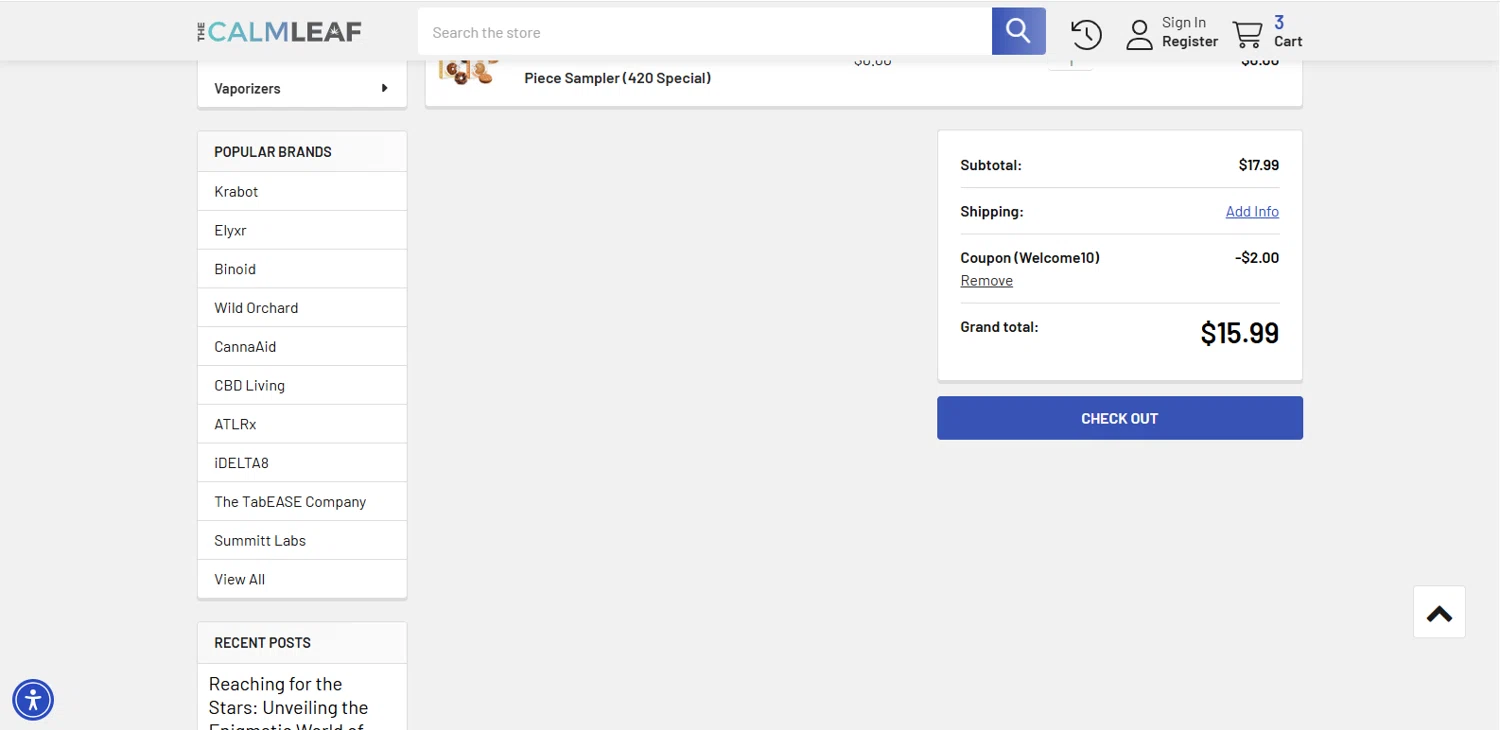Click the sampler product thumbnail
Viewport: 1500px width, 730px height.
(469, 72)
